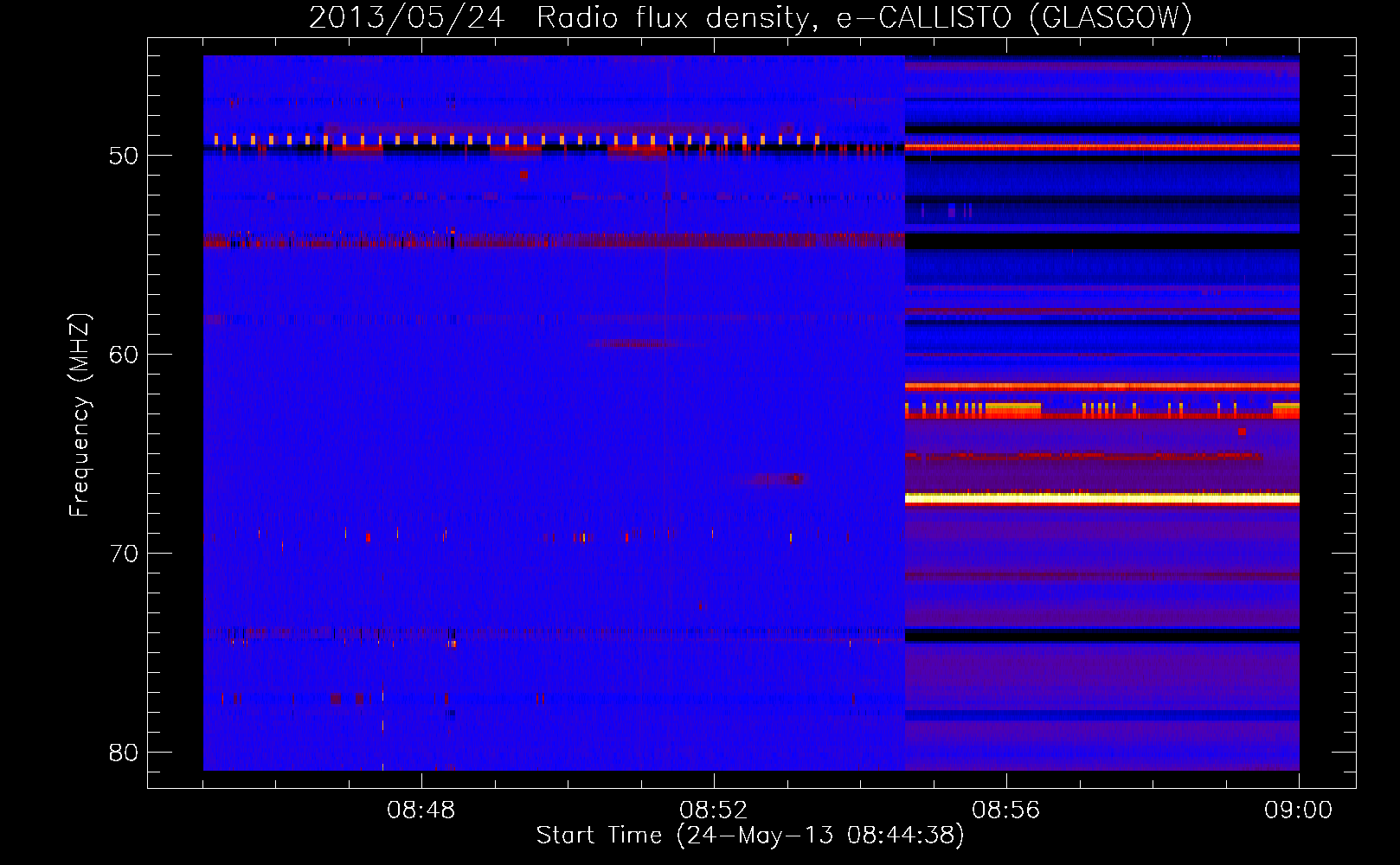This screenshot has height=865, width=1400.
Task: Click the '70' frequency tick label
Action: (x=124, y=554)
